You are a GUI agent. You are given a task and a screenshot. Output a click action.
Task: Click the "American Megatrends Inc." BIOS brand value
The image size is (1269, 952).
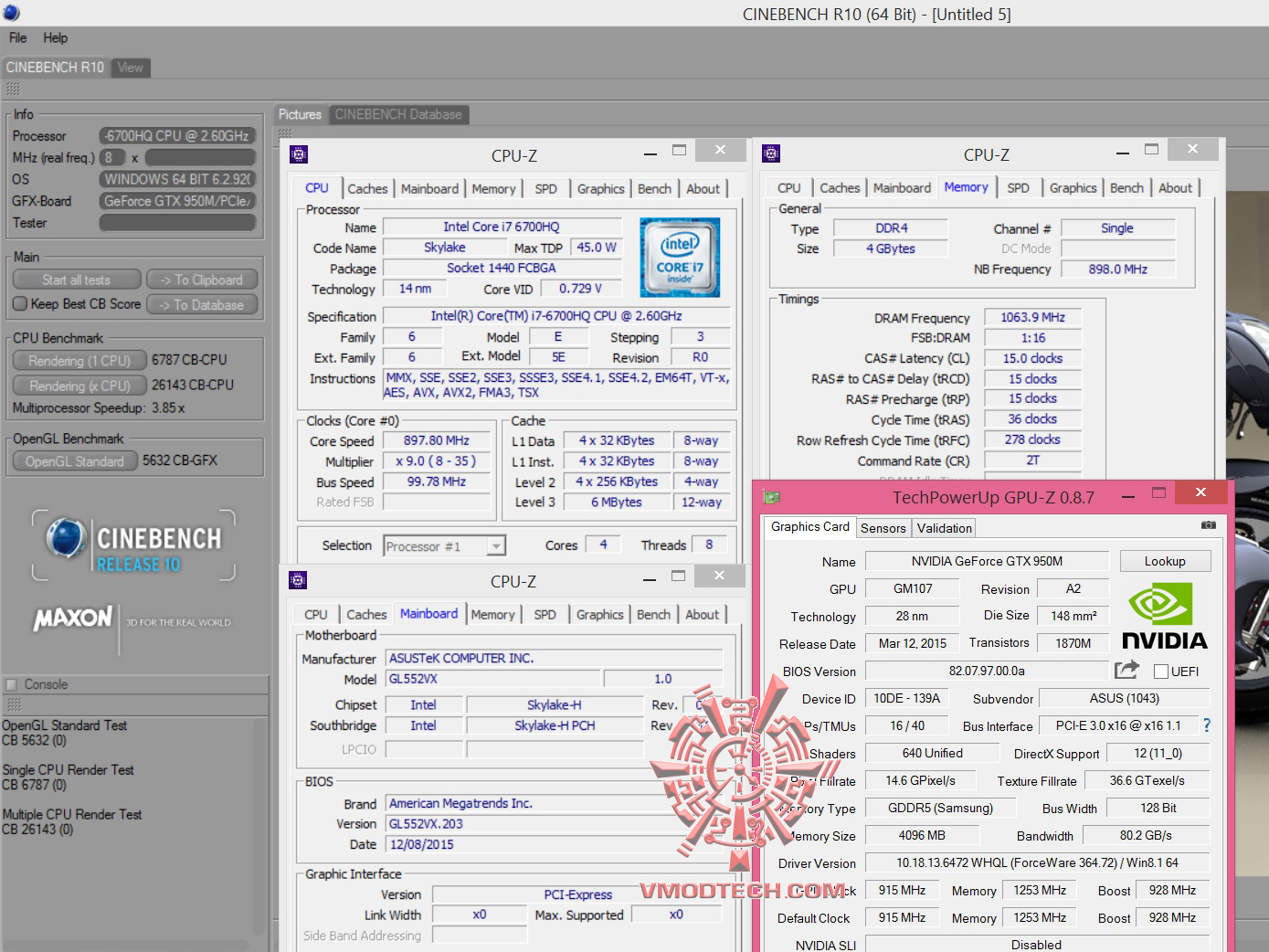pos(555,803)
